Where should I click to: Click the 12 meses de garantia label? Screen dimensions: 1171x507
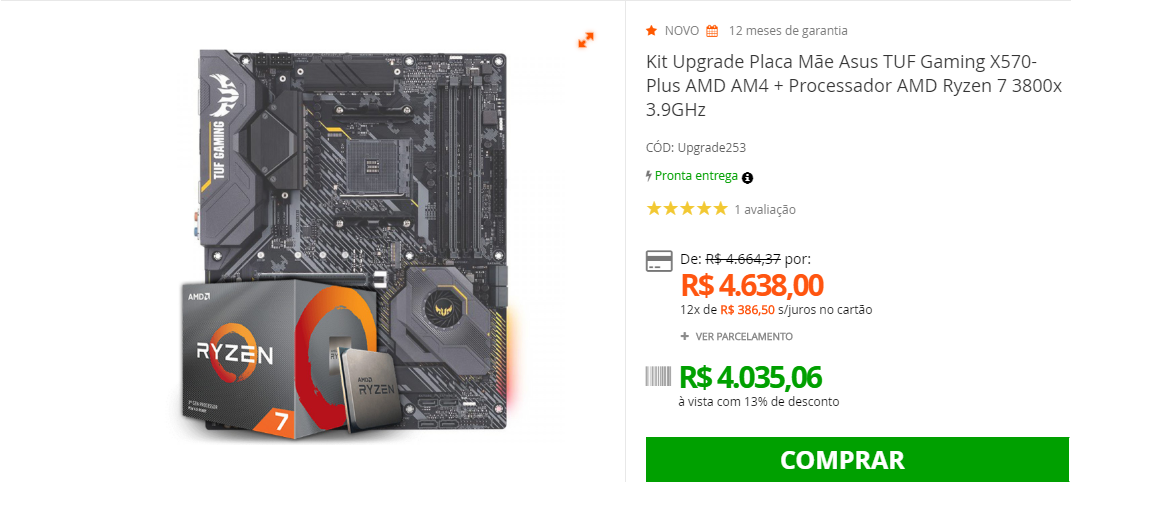tap(788, 31)
